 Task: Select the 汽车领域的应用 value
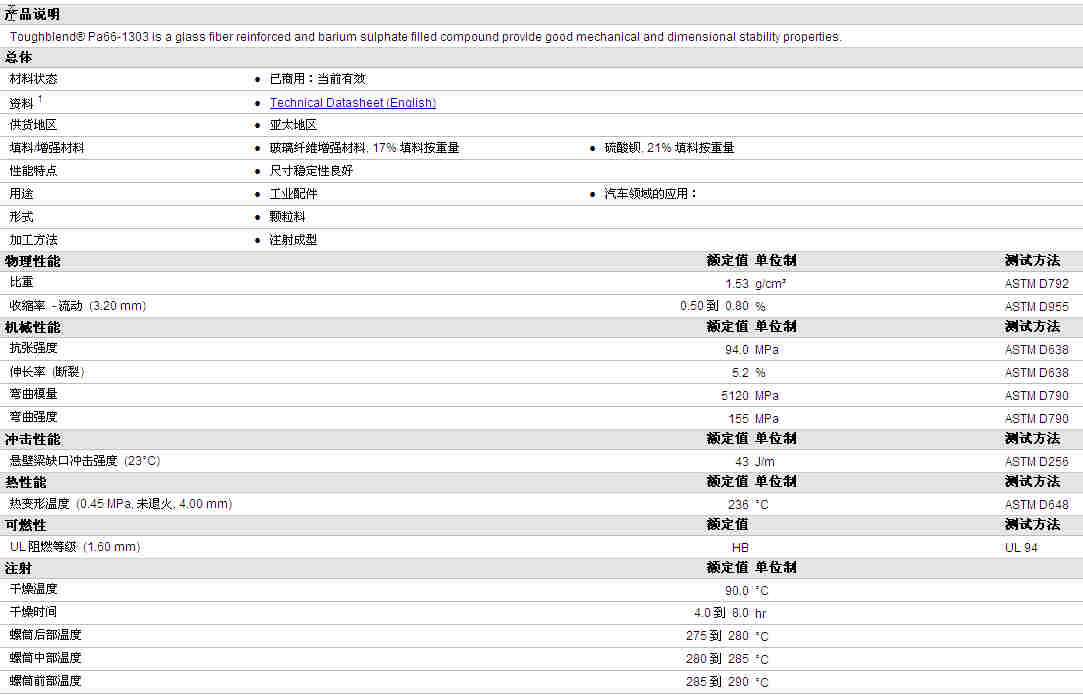[x=651, y=194]
